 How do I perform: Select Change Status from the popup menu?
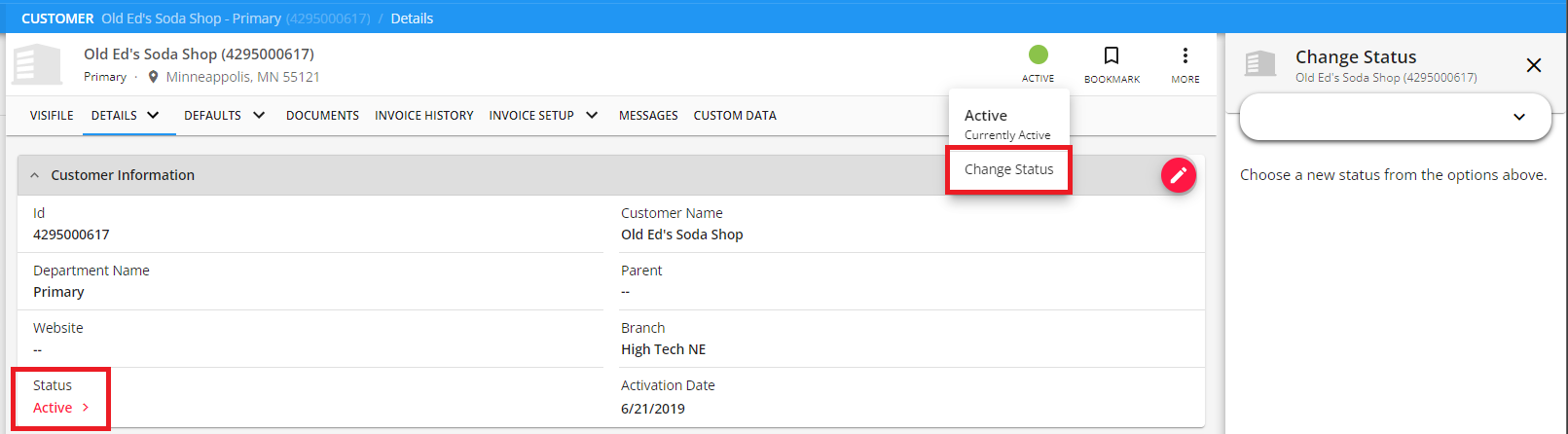point(1008,169)
